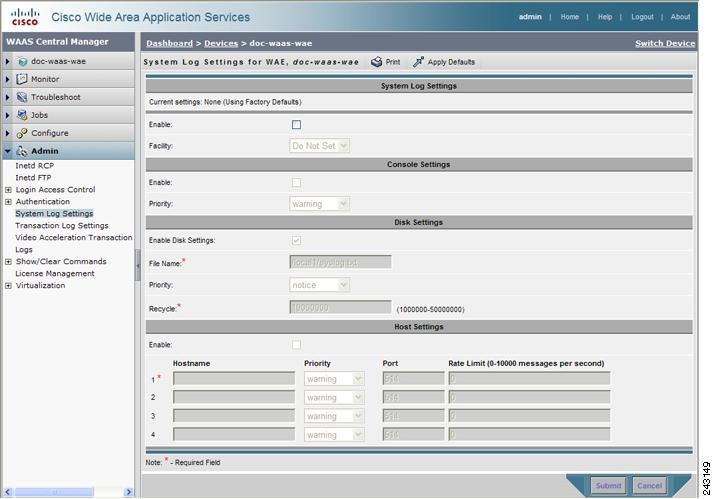Viewport: 712px width, 499px height.
Task: Click the Recycle size field
Action: tap(340, 307)
